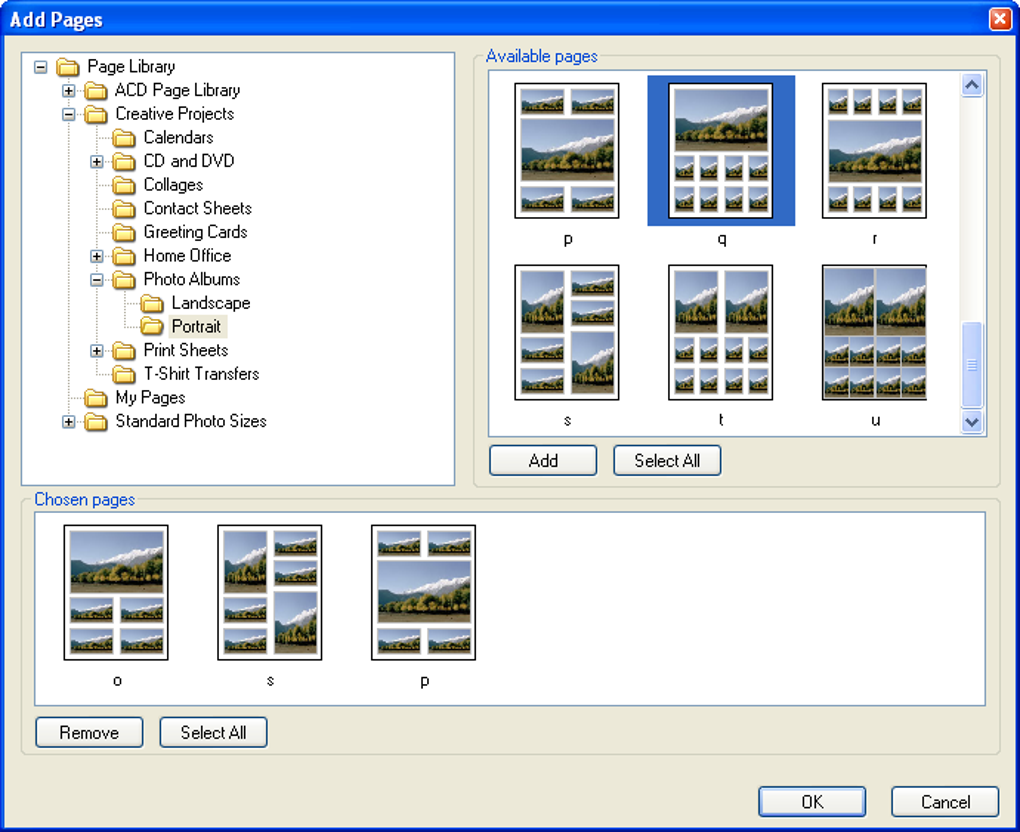Select available page layout r
Viewport: 1020px width, 832px height.
click(x=874, y=151)
